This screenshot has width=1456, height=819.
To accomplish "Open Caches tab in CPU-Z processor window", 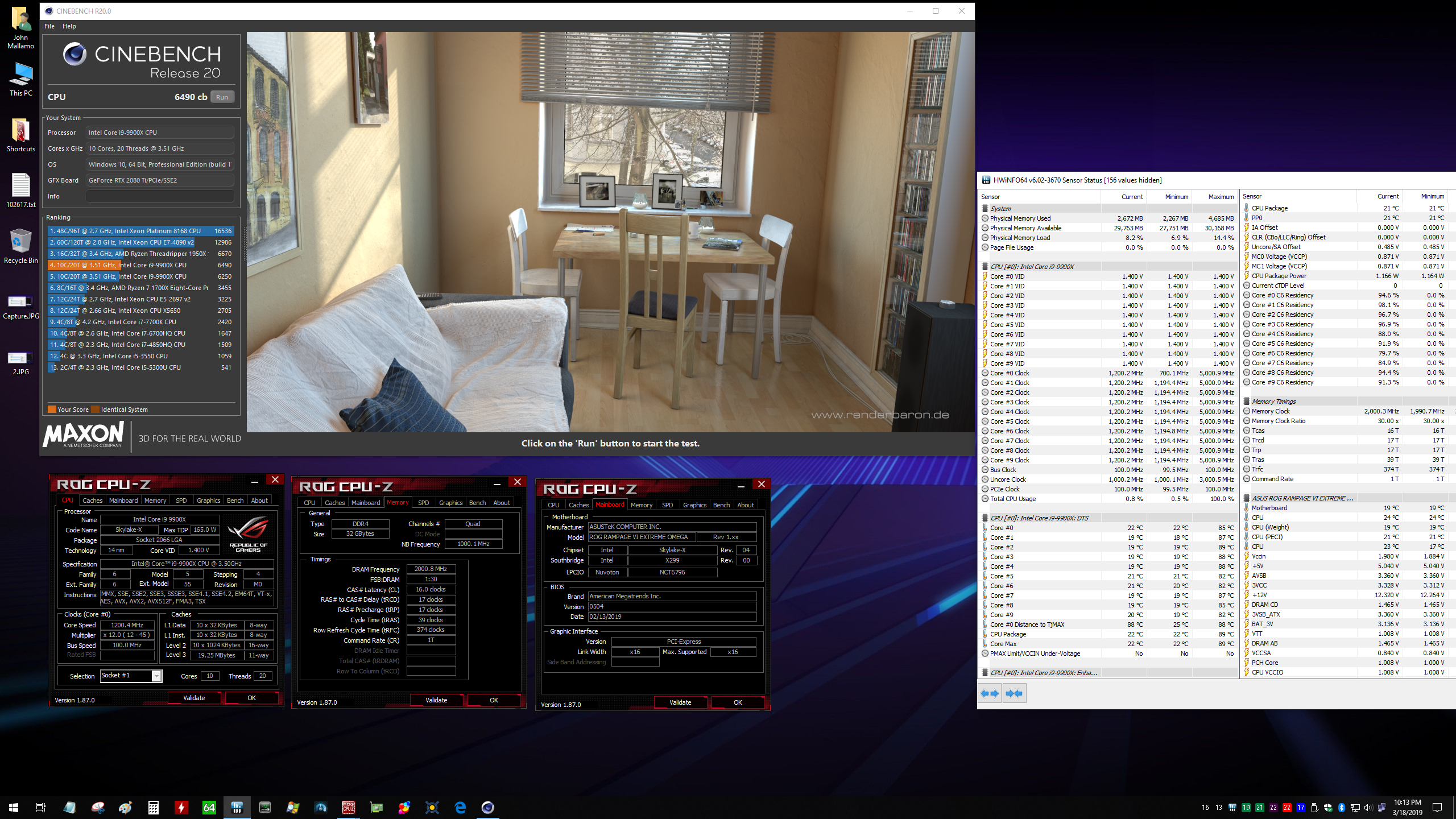I will pos(92,500).
